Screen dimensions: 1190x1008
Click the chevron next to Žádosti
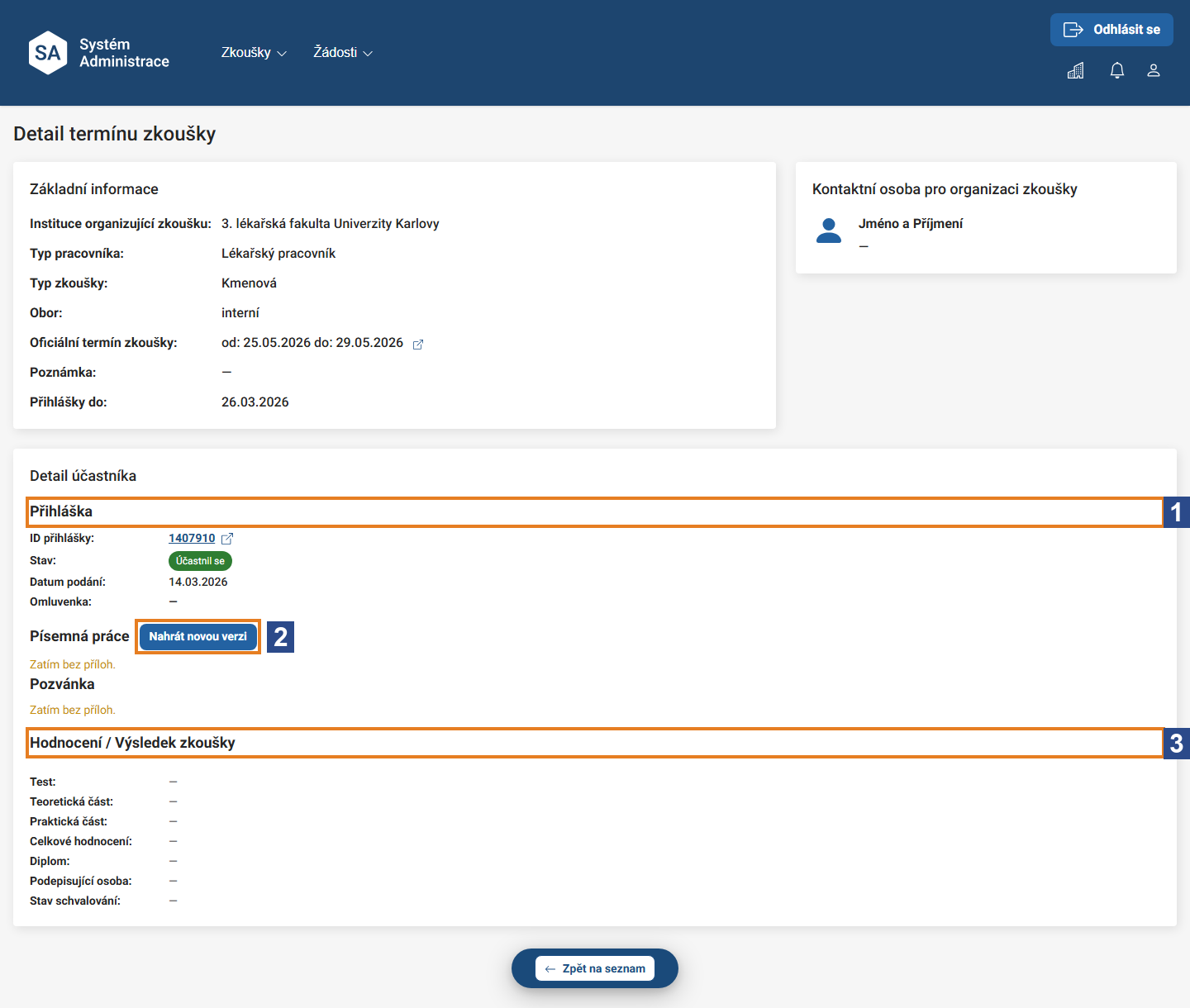coord(368,54)
